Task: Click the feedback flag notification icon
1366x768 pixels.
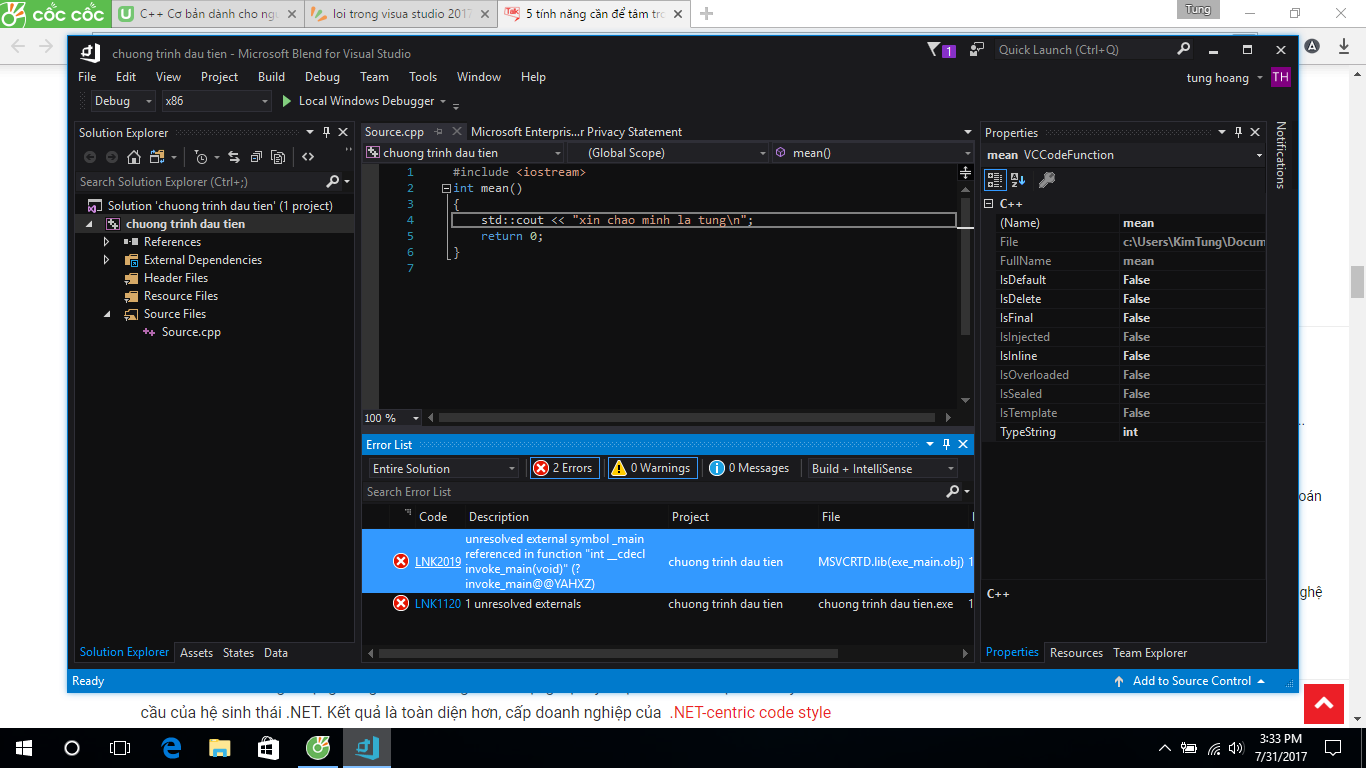Action: coord(936,50)
